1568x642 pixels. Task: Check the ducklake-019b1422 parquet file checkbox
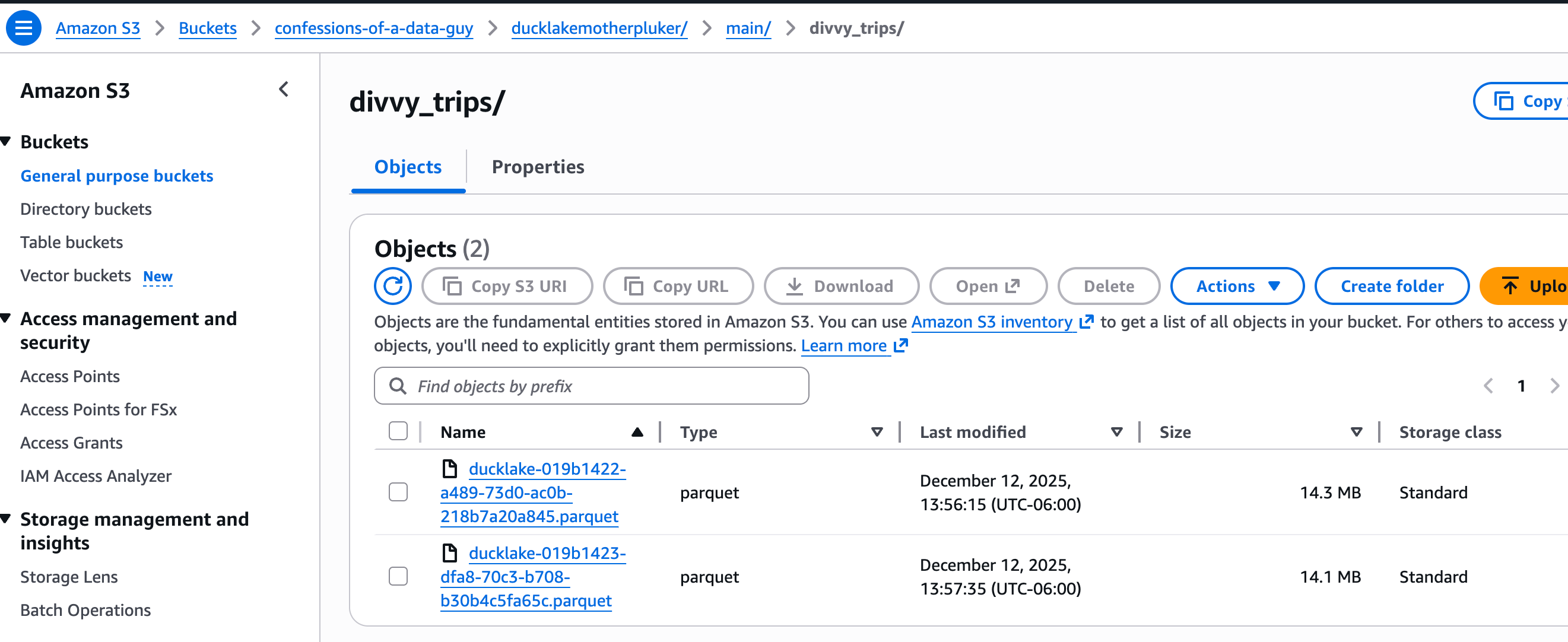coord(398,492)
